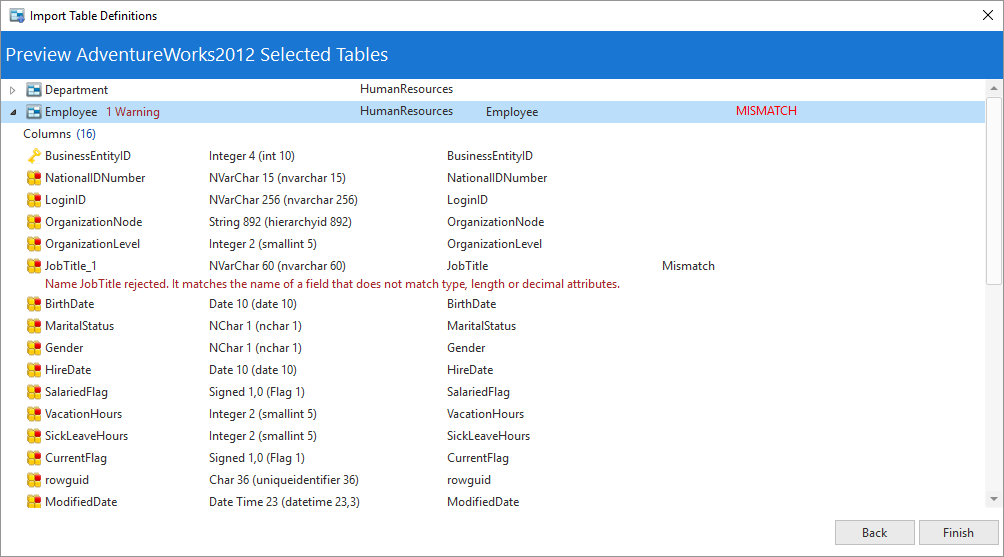Click the VacationHours column icon

[x=34, y=414]
